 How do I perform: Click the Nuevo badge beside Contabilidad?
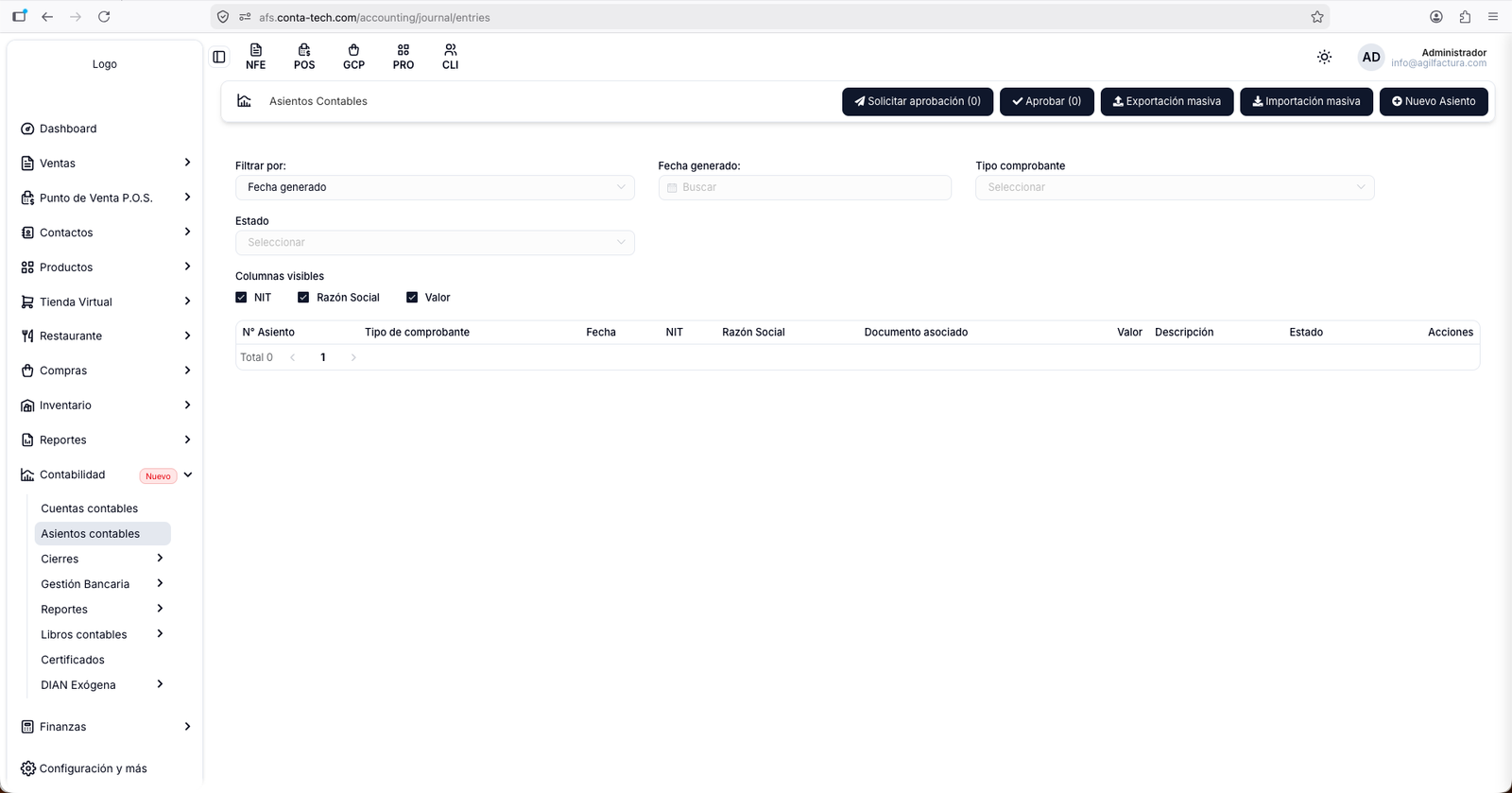pos(158,476)
